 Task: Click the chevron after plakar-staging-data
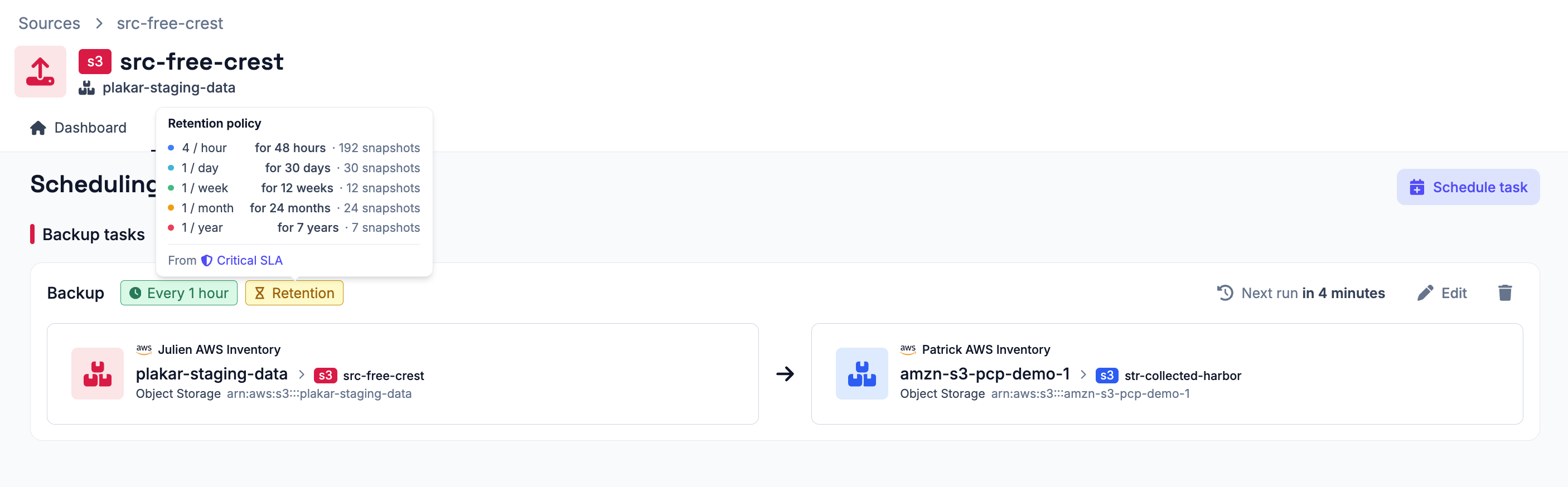(x=301, y=374)
